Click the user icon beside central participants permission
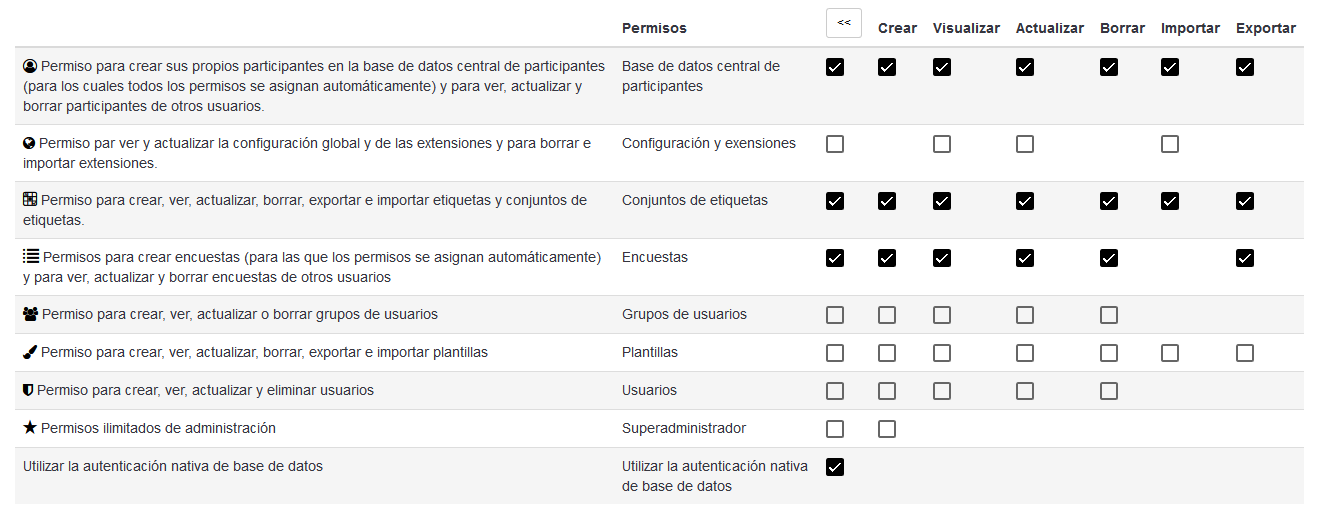This screenshot has height=524, width=1319. point(30,66)
